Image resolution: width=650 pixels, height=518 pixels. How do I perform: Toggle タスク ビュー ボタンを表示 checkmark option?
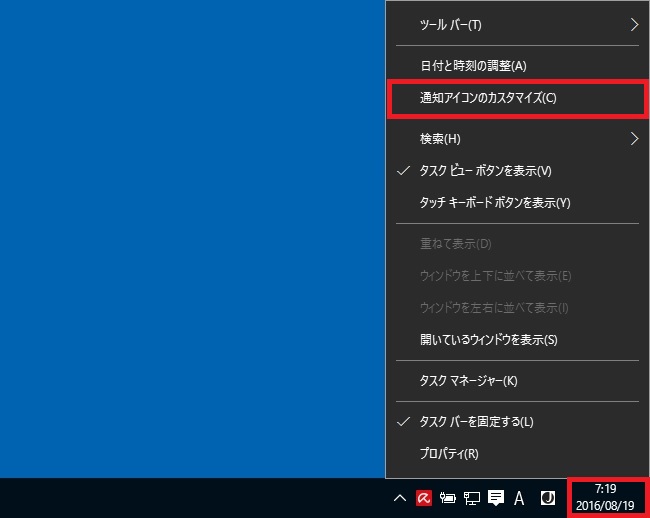pyautogui.click(x=485, y=171)
